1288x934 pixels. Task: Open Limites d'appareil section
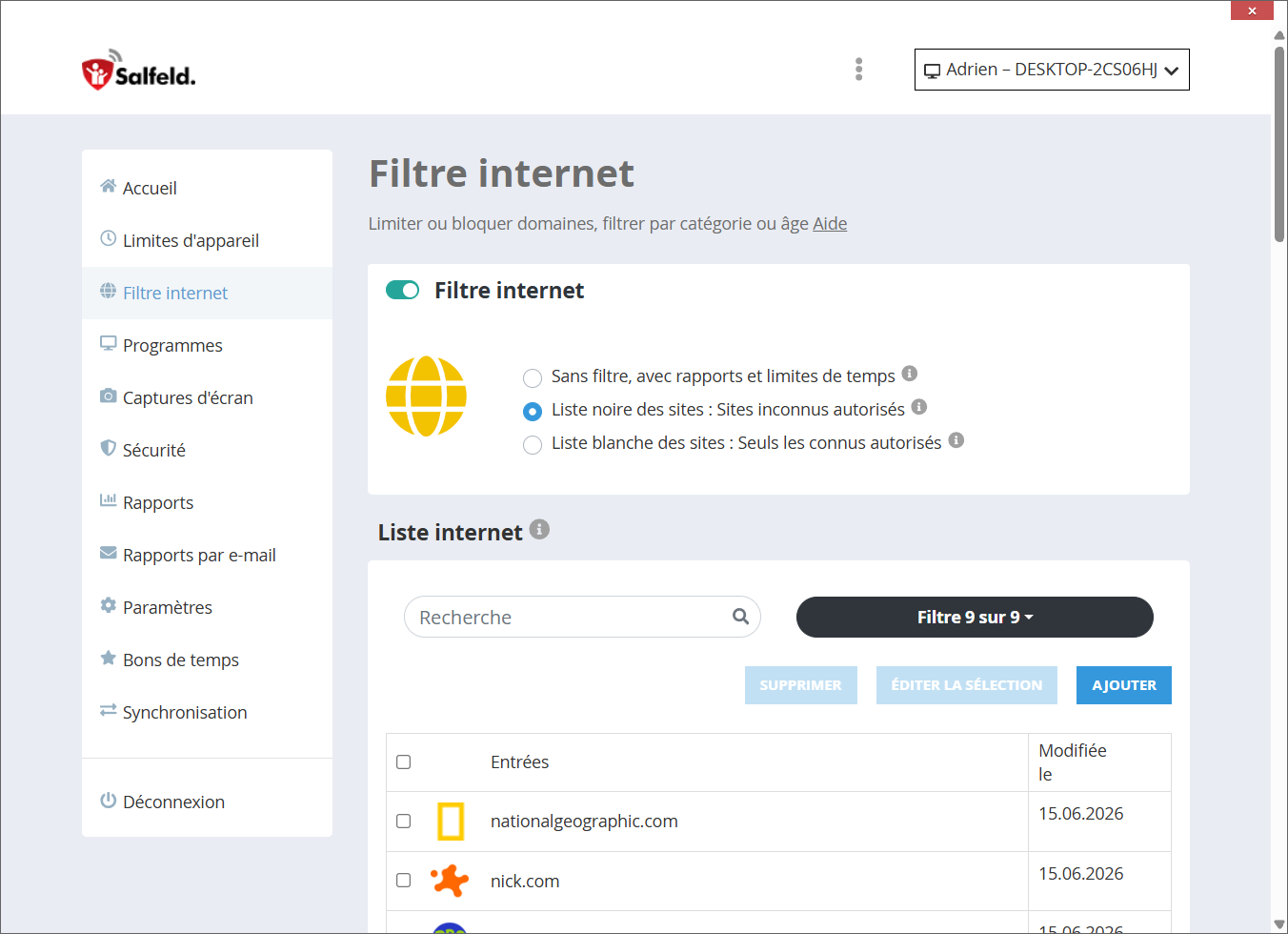(207, 240)
